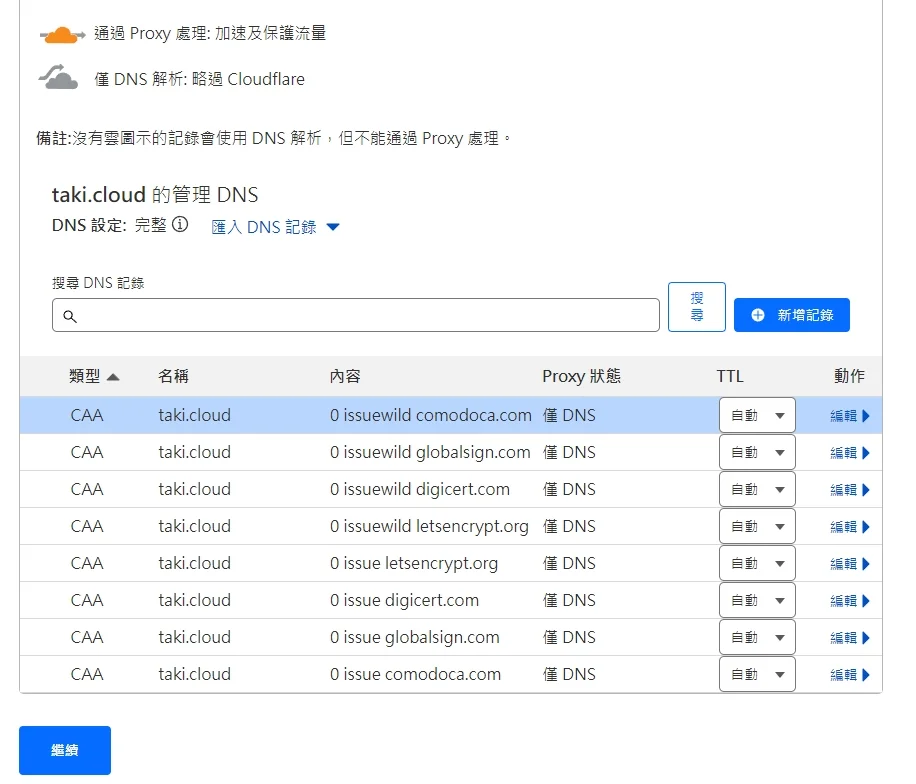
Task: Click the 繼續 button
Action: tap(65, 750)
